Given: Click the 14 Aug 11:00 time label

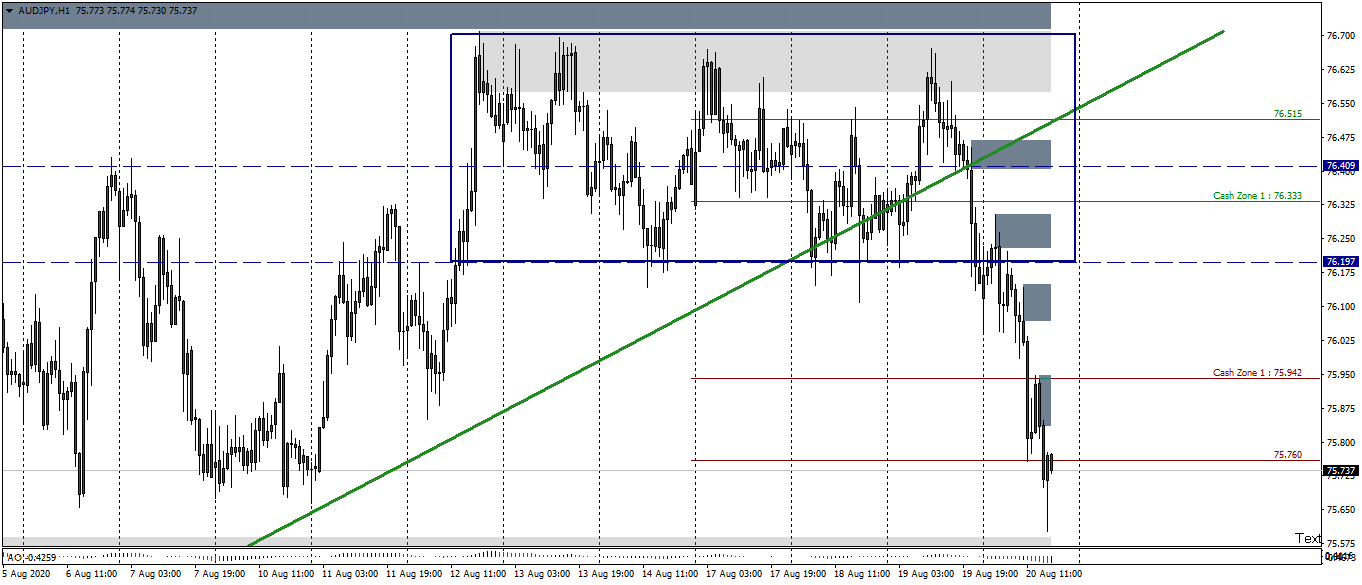Looking at the screenshot, I should click(671, 575).
